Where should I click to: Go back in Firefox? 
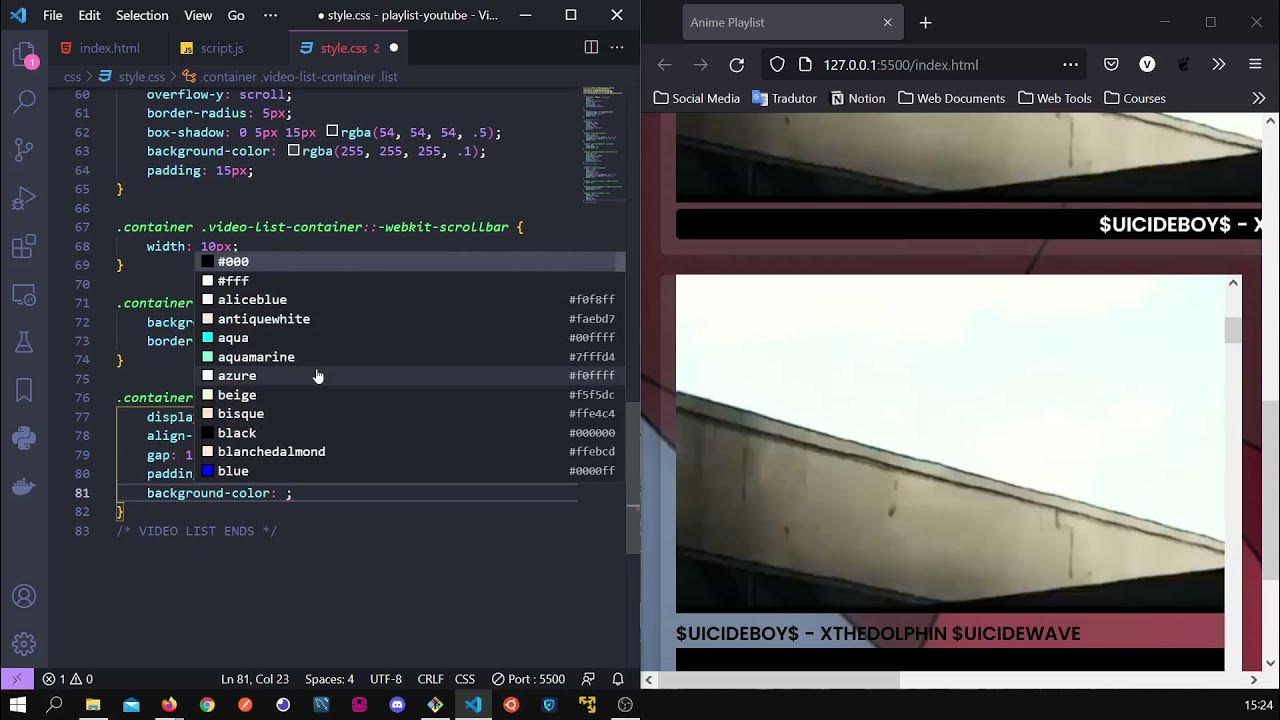[x=665, y=65]
